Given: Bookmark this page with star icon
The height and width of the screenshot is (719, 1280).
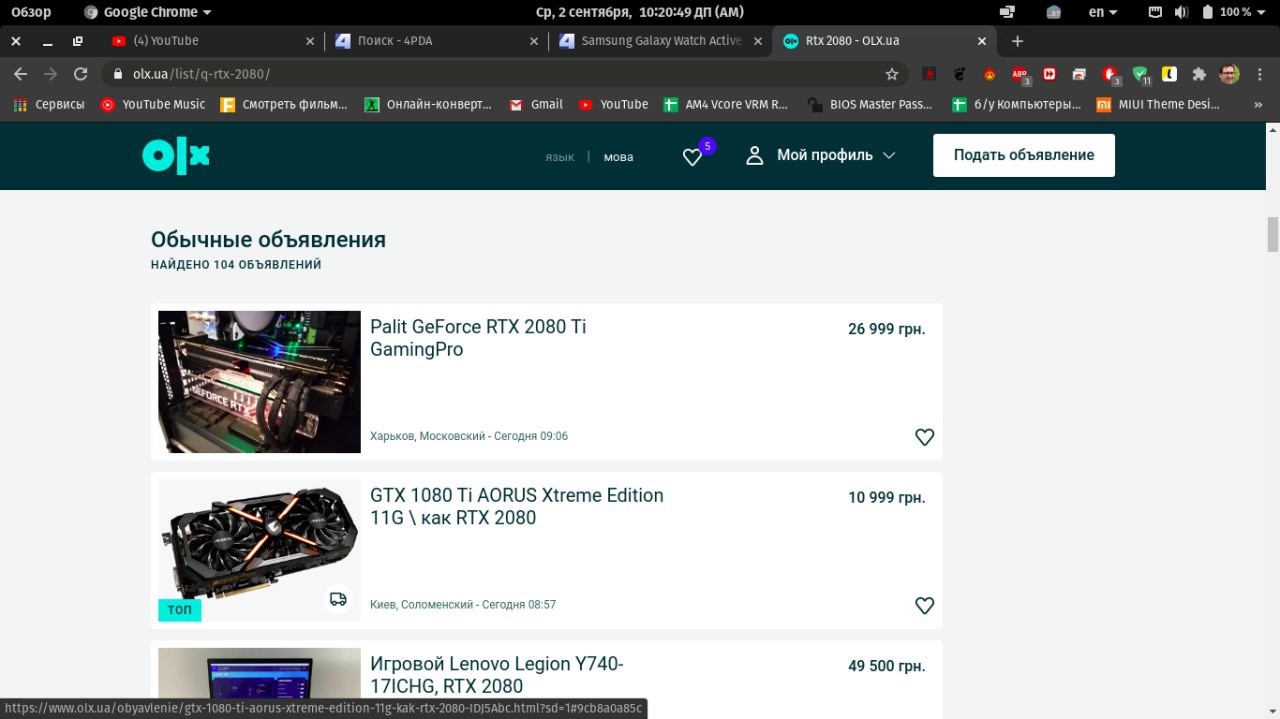Looking at the screenshot, I should point(892,74).
